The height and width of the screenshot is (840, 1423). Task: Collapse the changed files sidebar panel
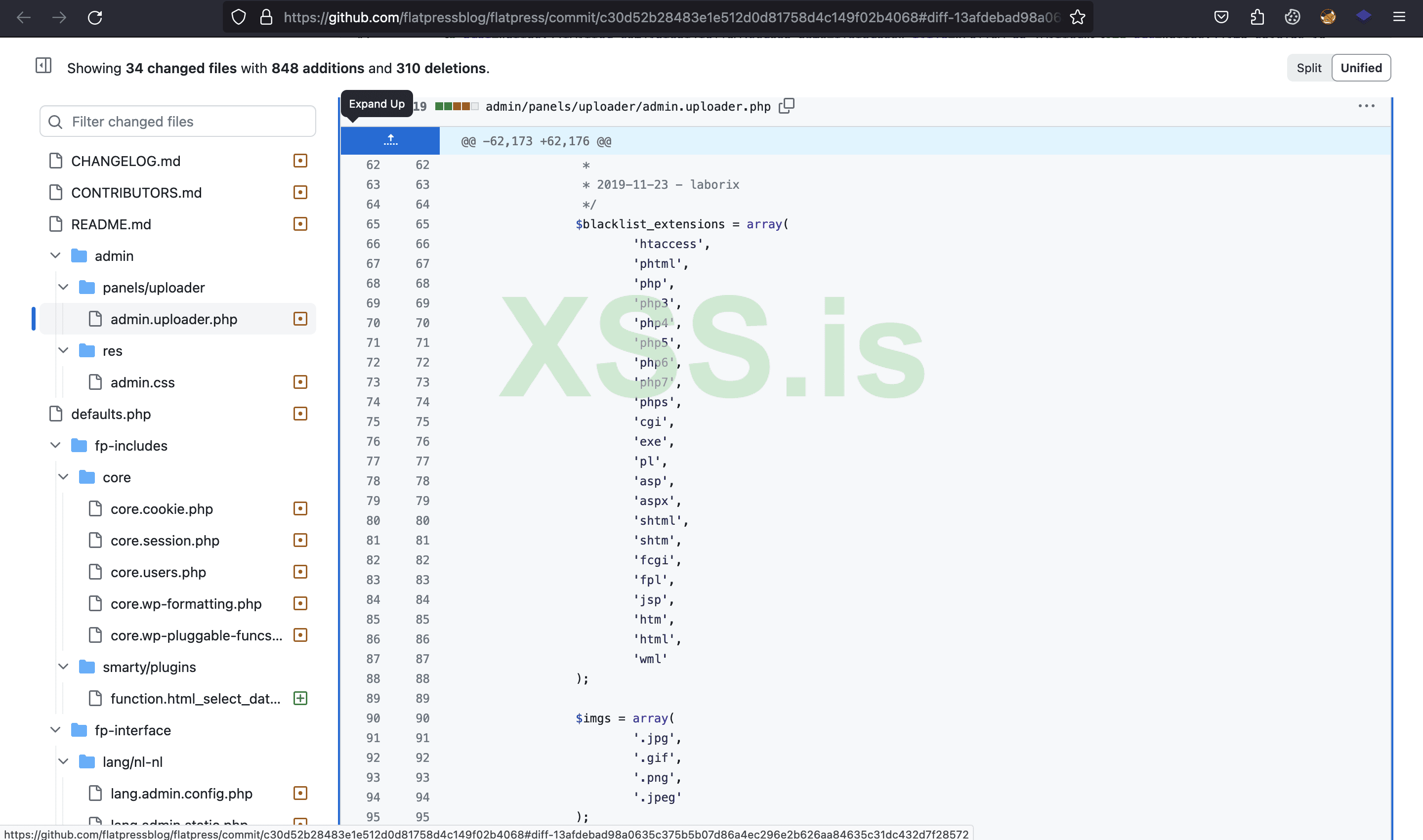pyautogui.click(x=42, y=66)
